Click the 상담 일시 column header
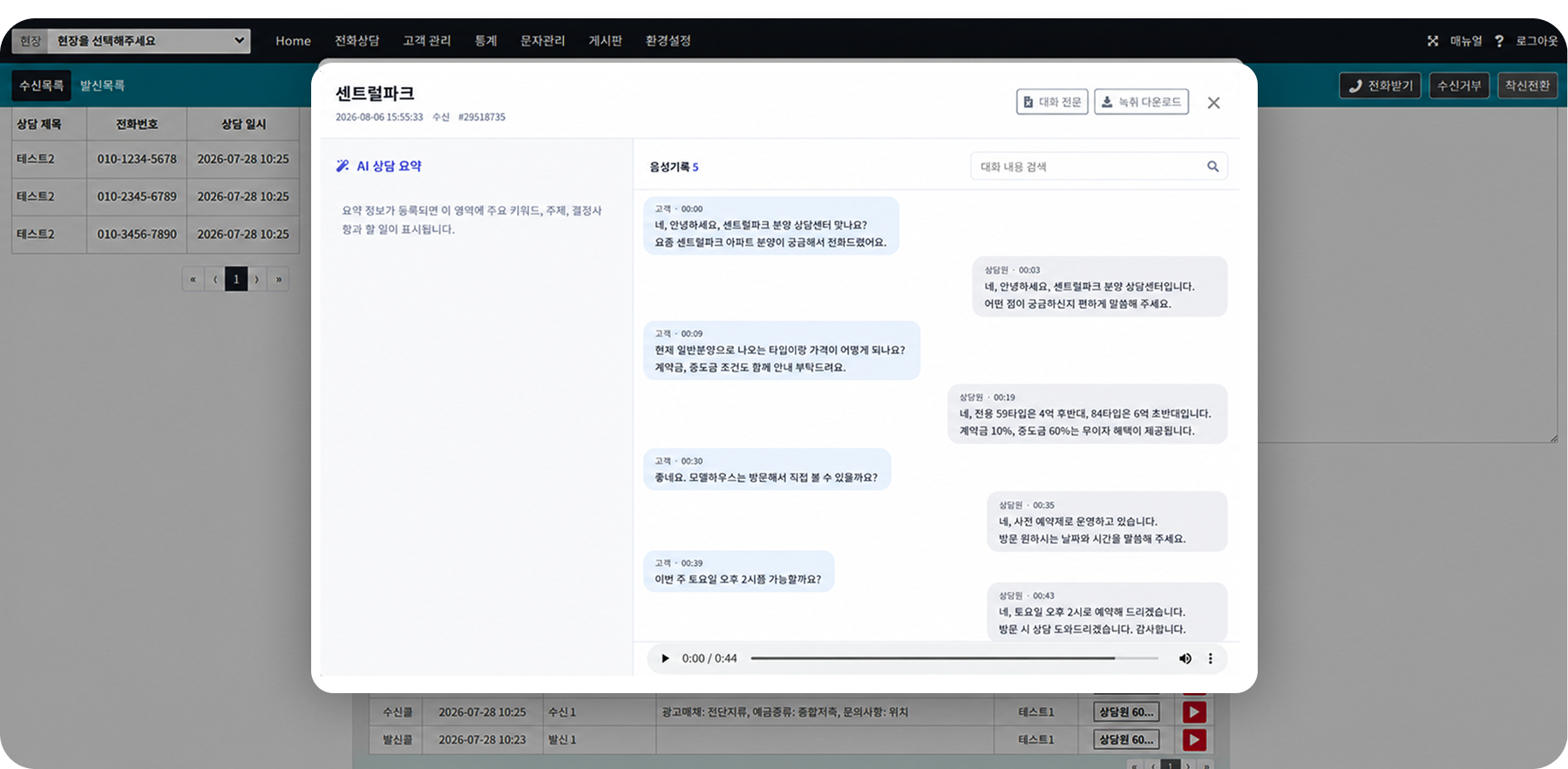 [x=243, y=124]
